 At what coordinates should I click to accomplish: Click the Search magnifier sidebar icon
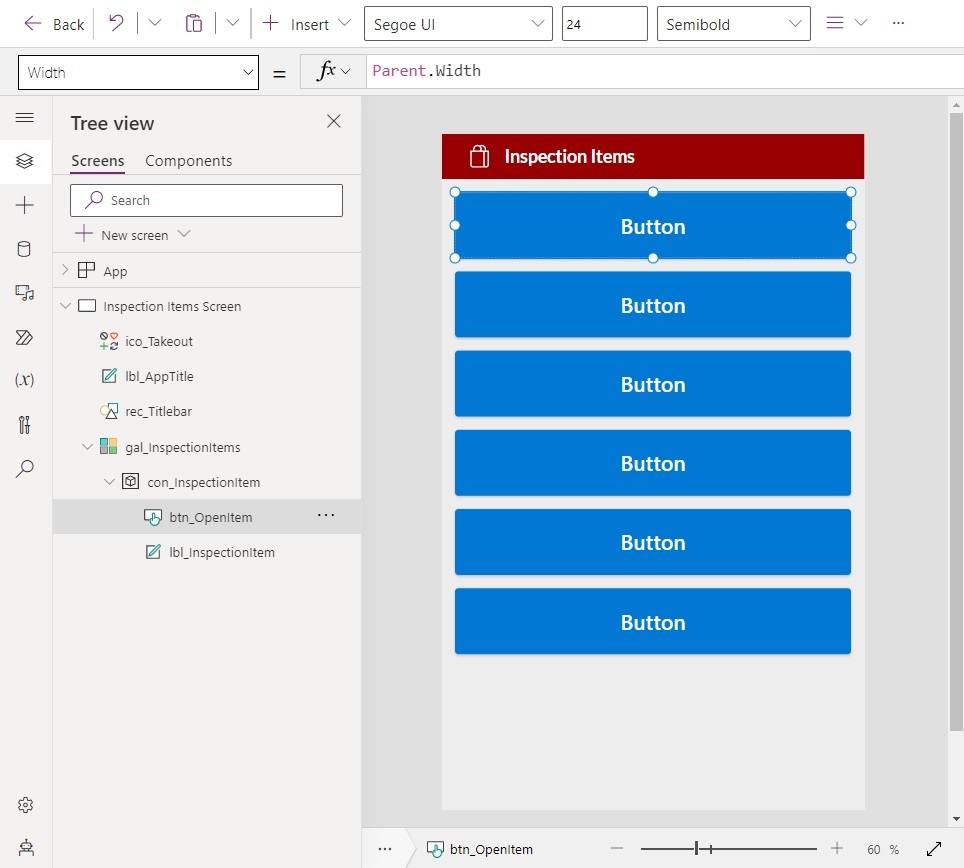(24, 468)
